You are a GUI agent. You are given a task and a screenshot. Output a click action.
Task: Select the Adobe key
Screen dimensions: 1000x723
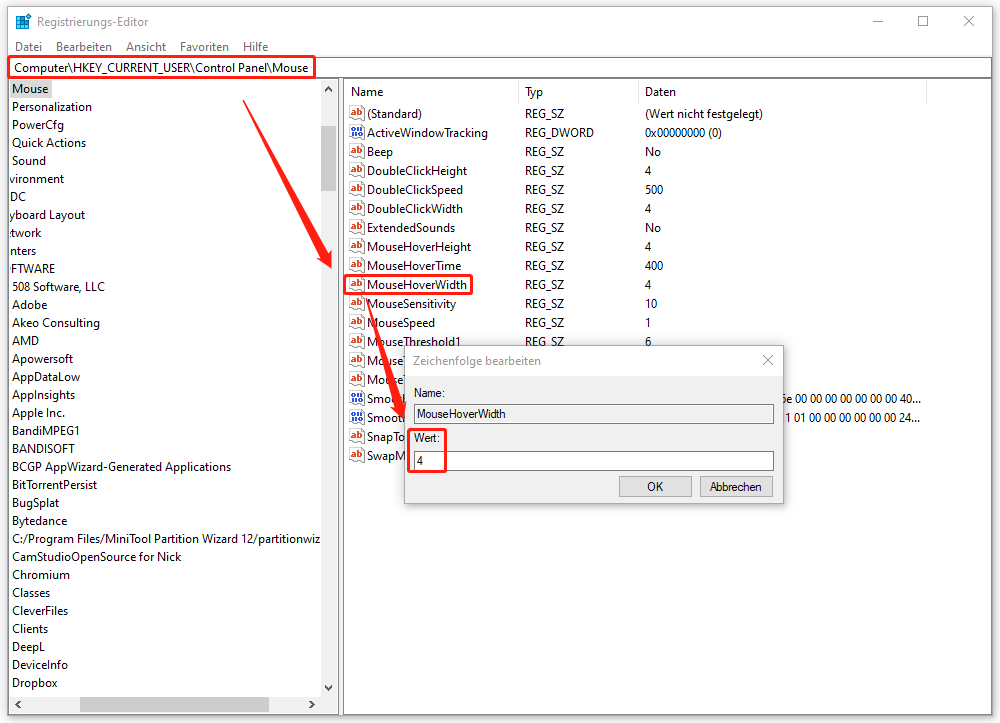[29, 305]
